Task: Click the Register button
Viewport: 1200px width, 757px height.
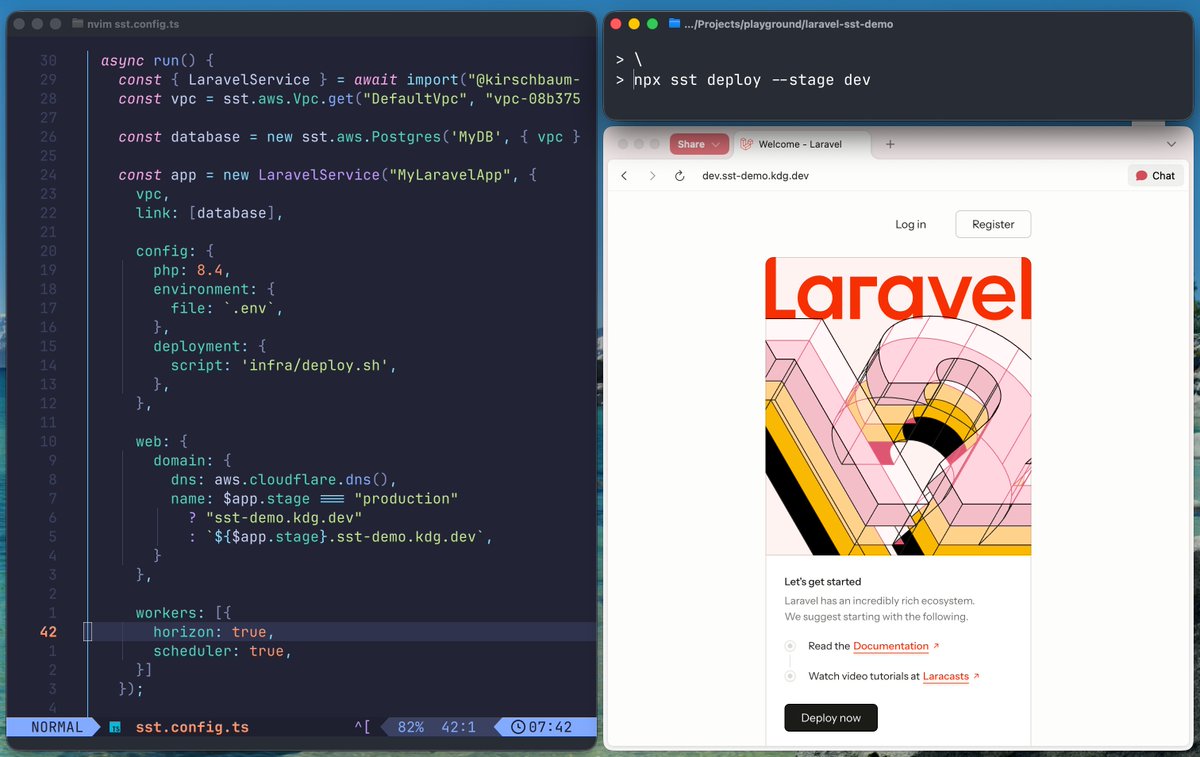Action: point(993,224)
